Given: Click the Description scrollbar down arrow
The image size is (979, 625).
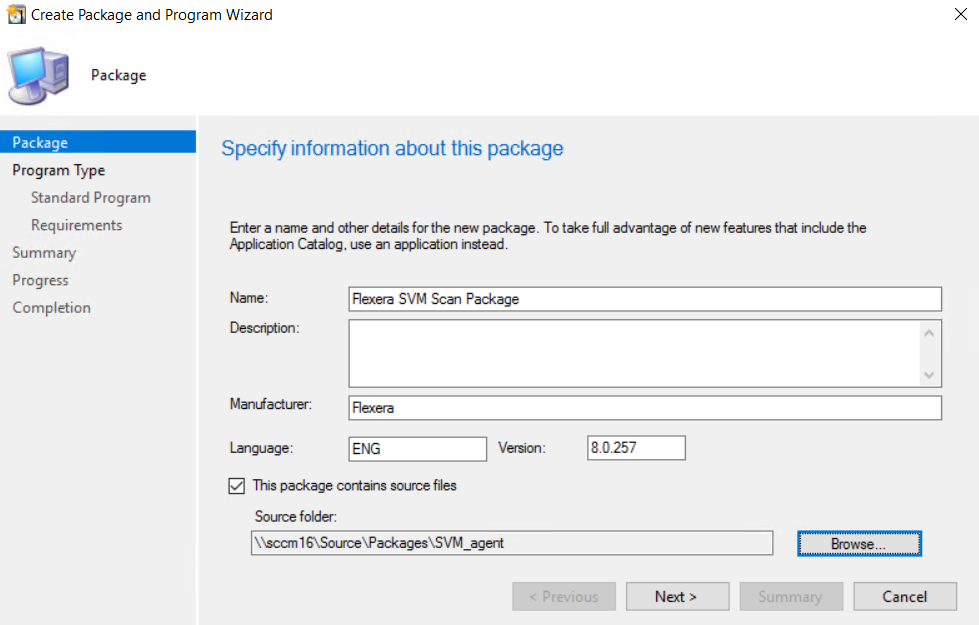Looking at the screenshot, I should tap(929, 375).
